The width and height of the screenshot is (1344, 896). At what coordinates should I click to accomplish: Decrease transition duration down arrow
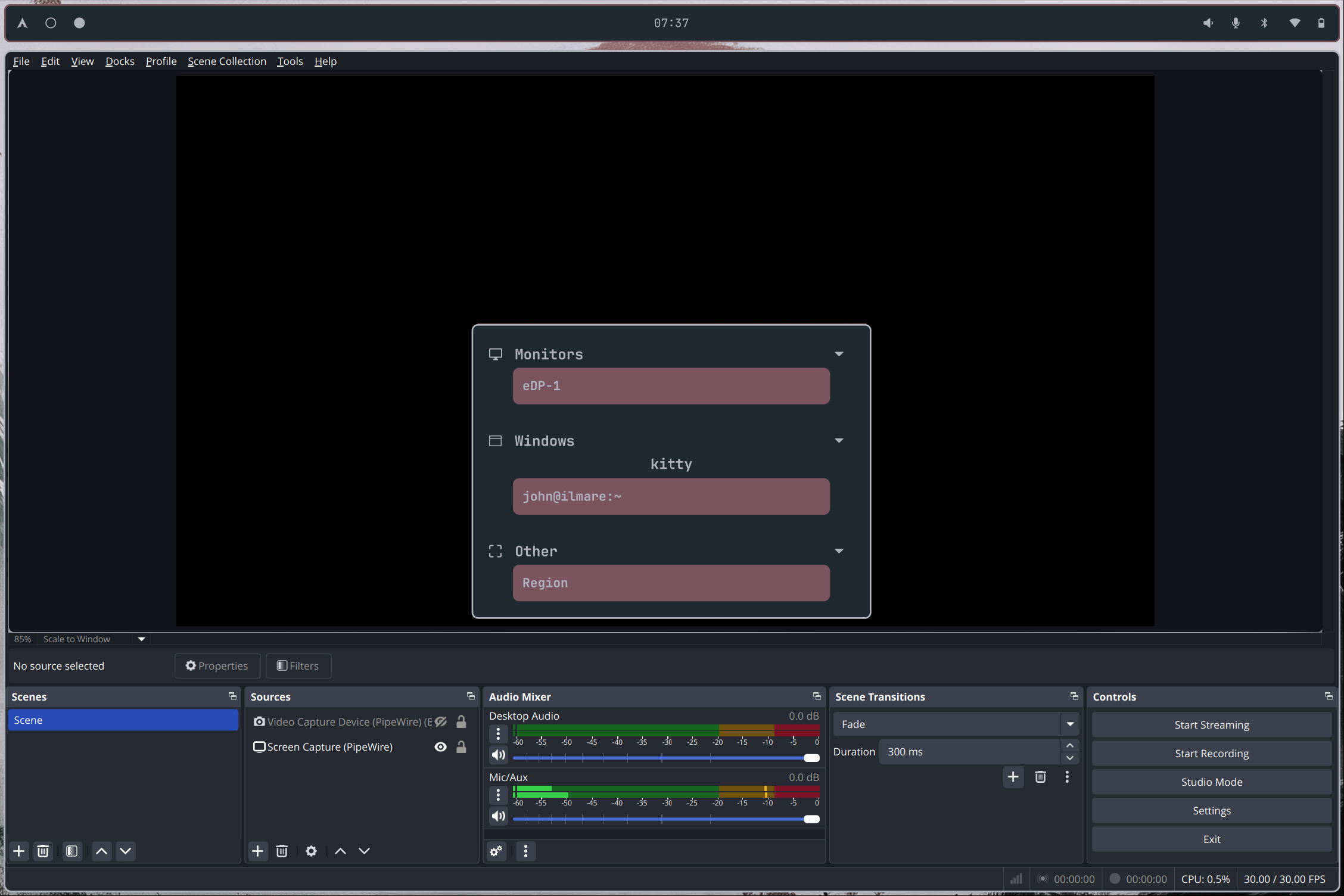pos(1070,758)
